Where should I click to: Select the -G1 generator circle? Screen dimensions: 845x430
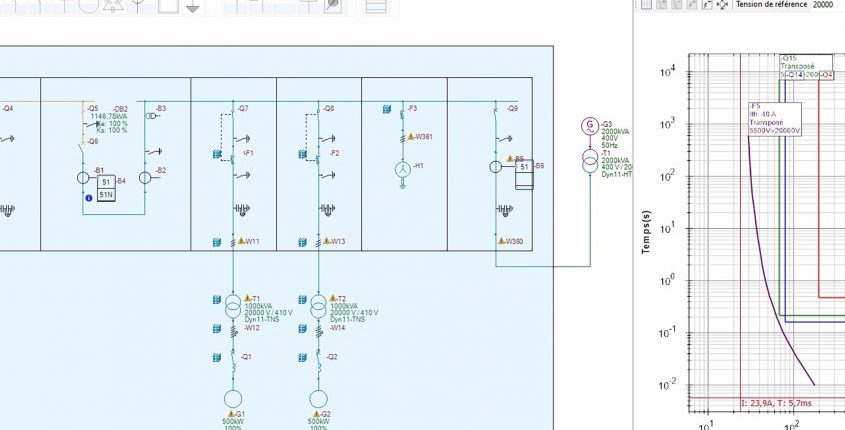(x=233, y=399)
